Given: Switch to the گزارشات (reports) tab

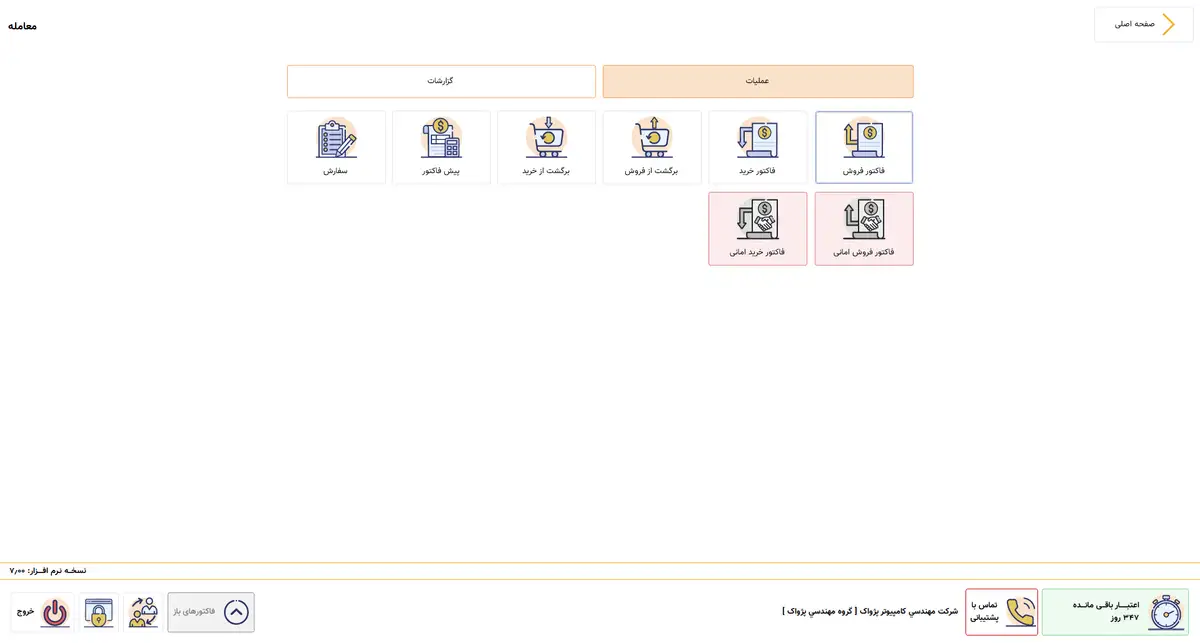Looking at the screenshot, I should click(441, 81).
